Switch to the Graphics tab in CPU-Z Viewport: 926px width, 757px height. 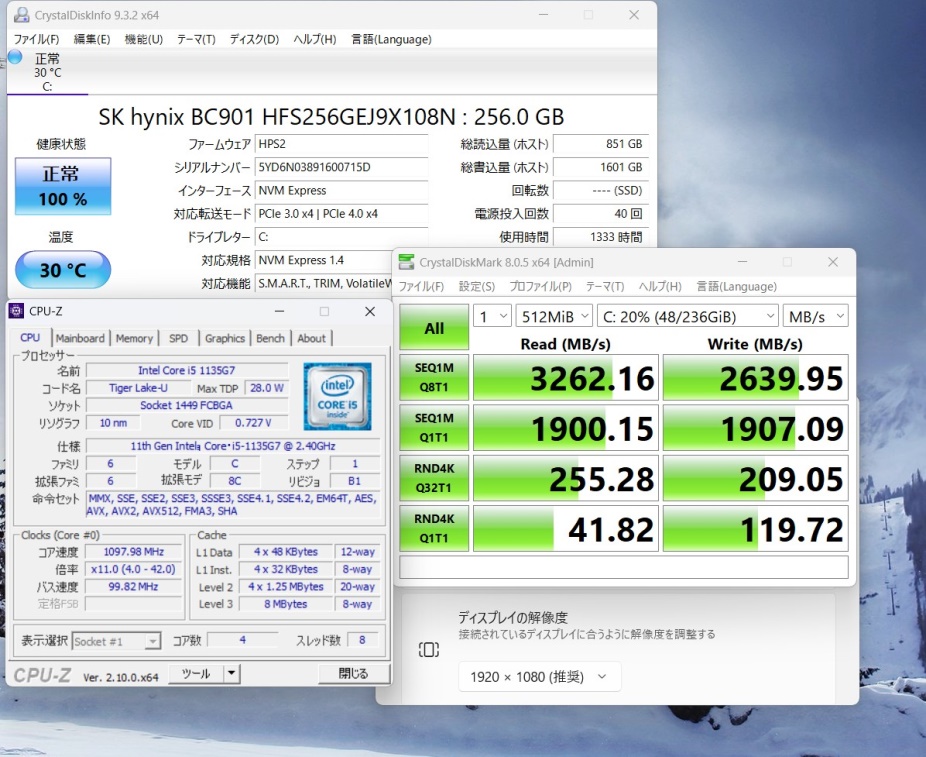[x=224, y=338]
